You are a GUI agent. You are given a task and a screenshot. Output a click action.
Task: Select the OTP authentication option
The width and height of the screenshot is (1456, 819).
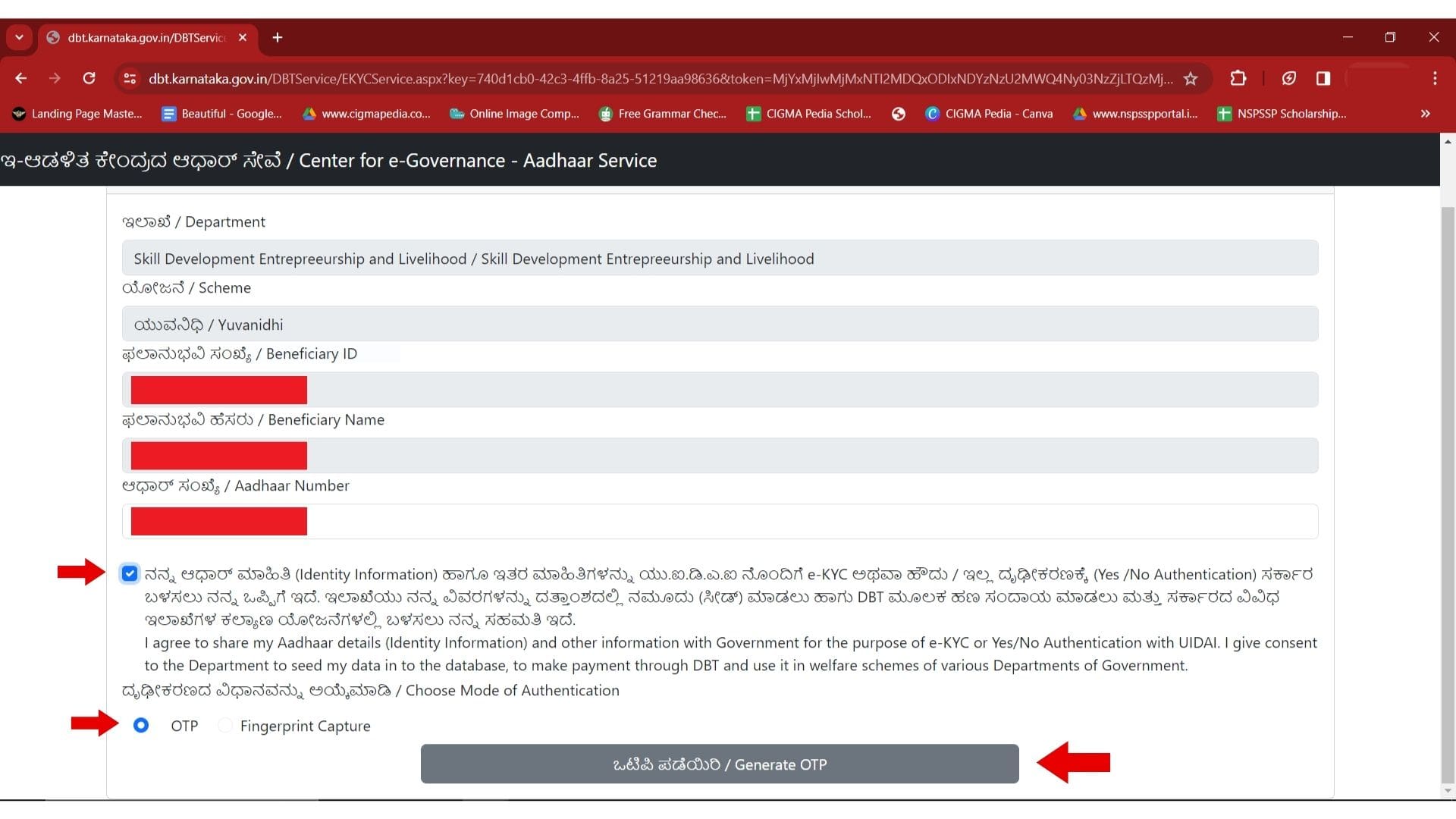click(141, 726)
